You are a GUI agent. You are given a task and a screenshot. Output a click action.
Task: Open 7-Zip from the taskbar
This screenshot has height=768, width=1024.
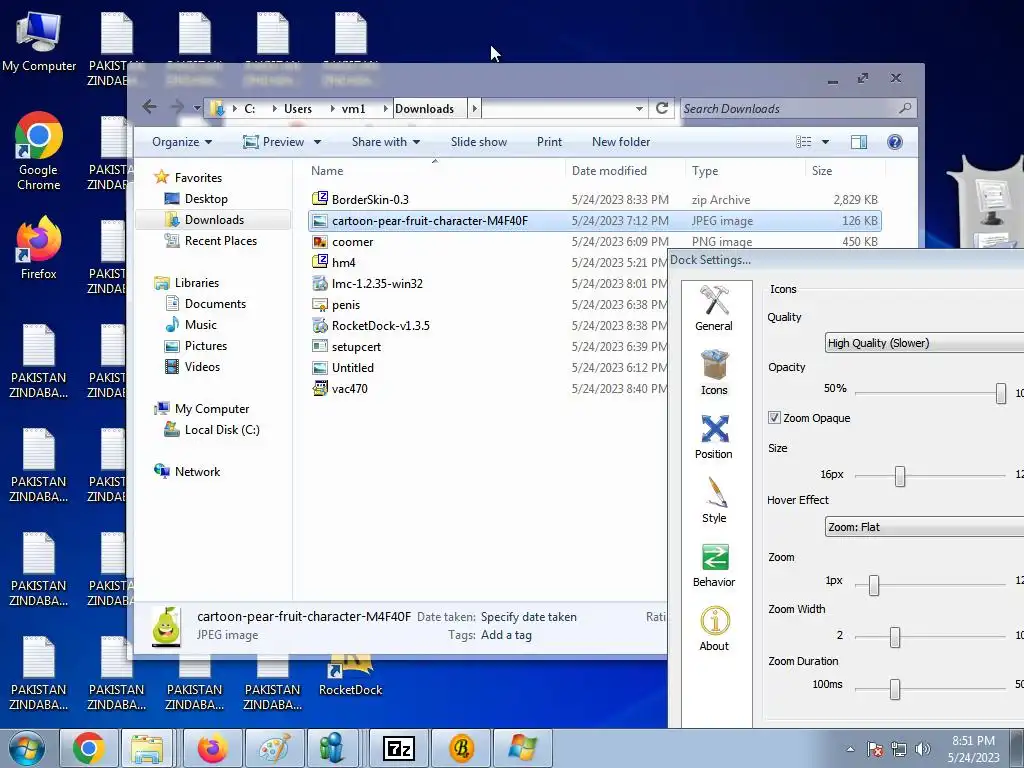tap(398, 748)
